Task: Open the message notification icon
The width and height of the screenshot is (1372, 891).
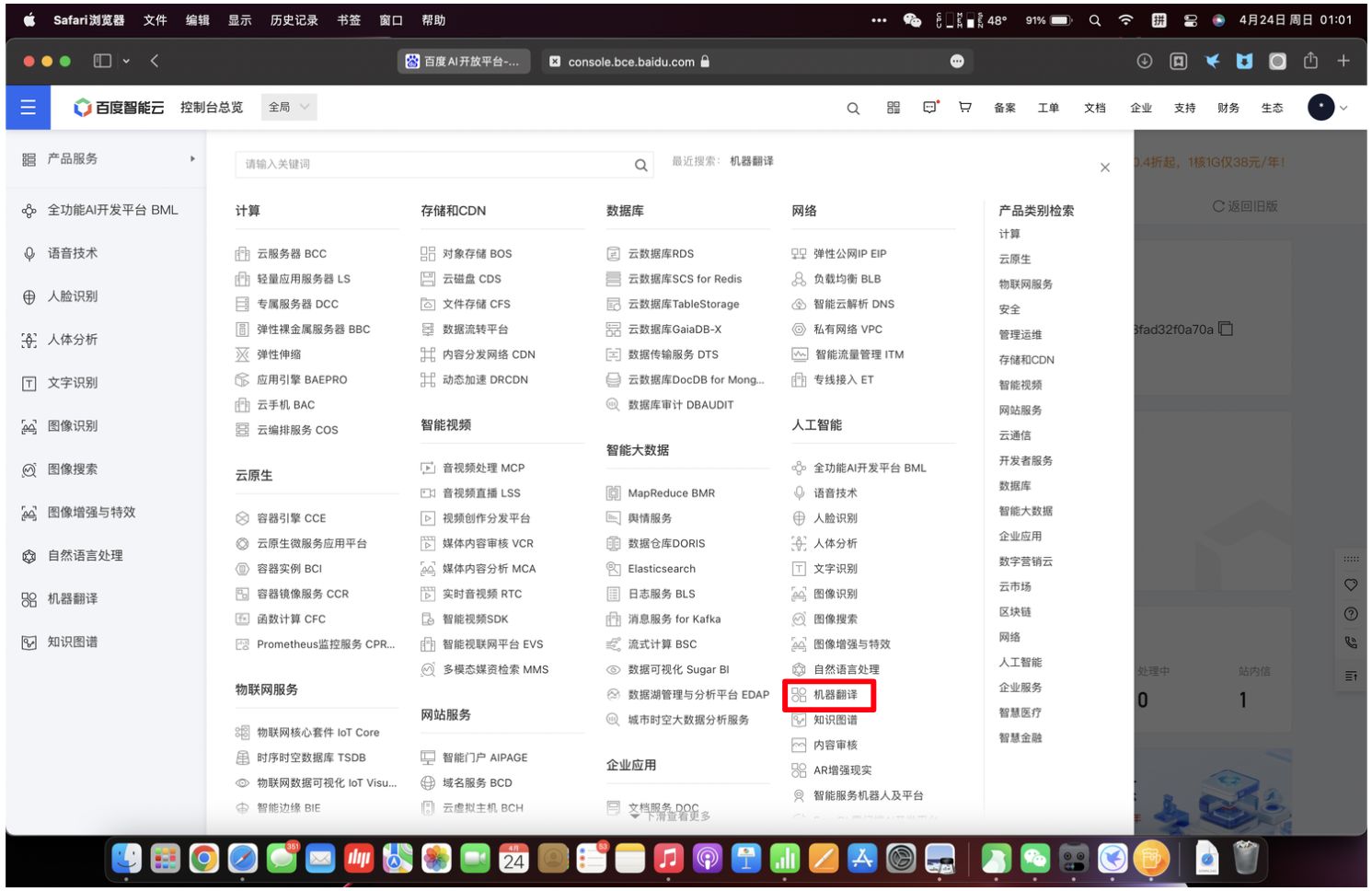Action: tap(930, 108)
